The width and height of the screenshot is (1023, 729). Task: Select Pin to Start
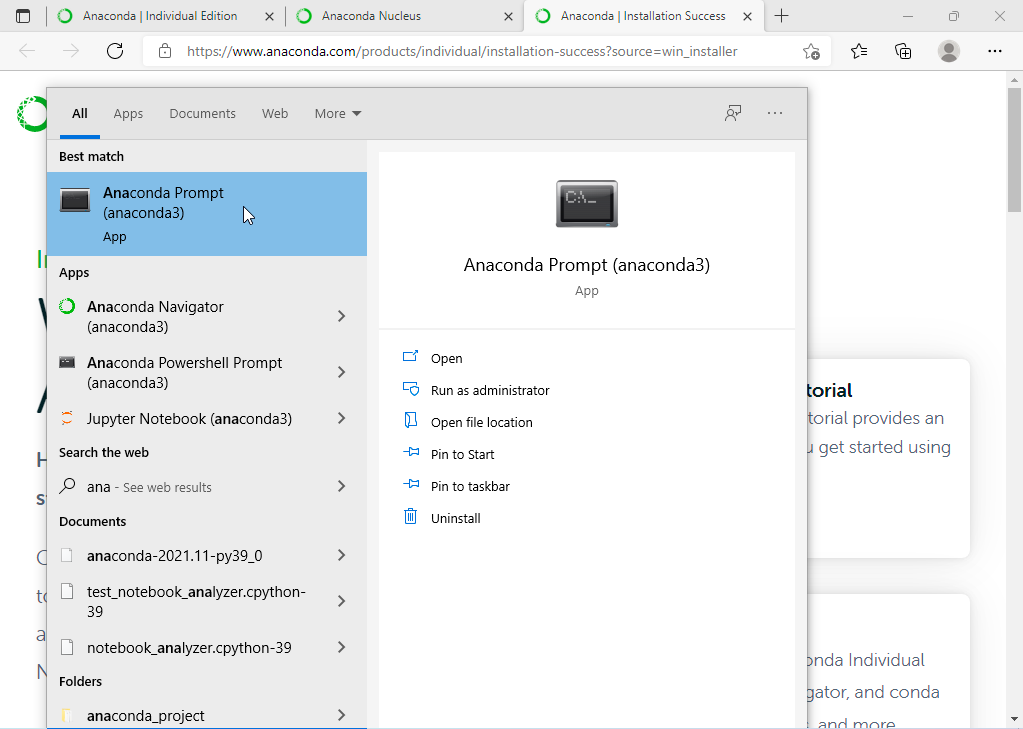tap(463, 454)
